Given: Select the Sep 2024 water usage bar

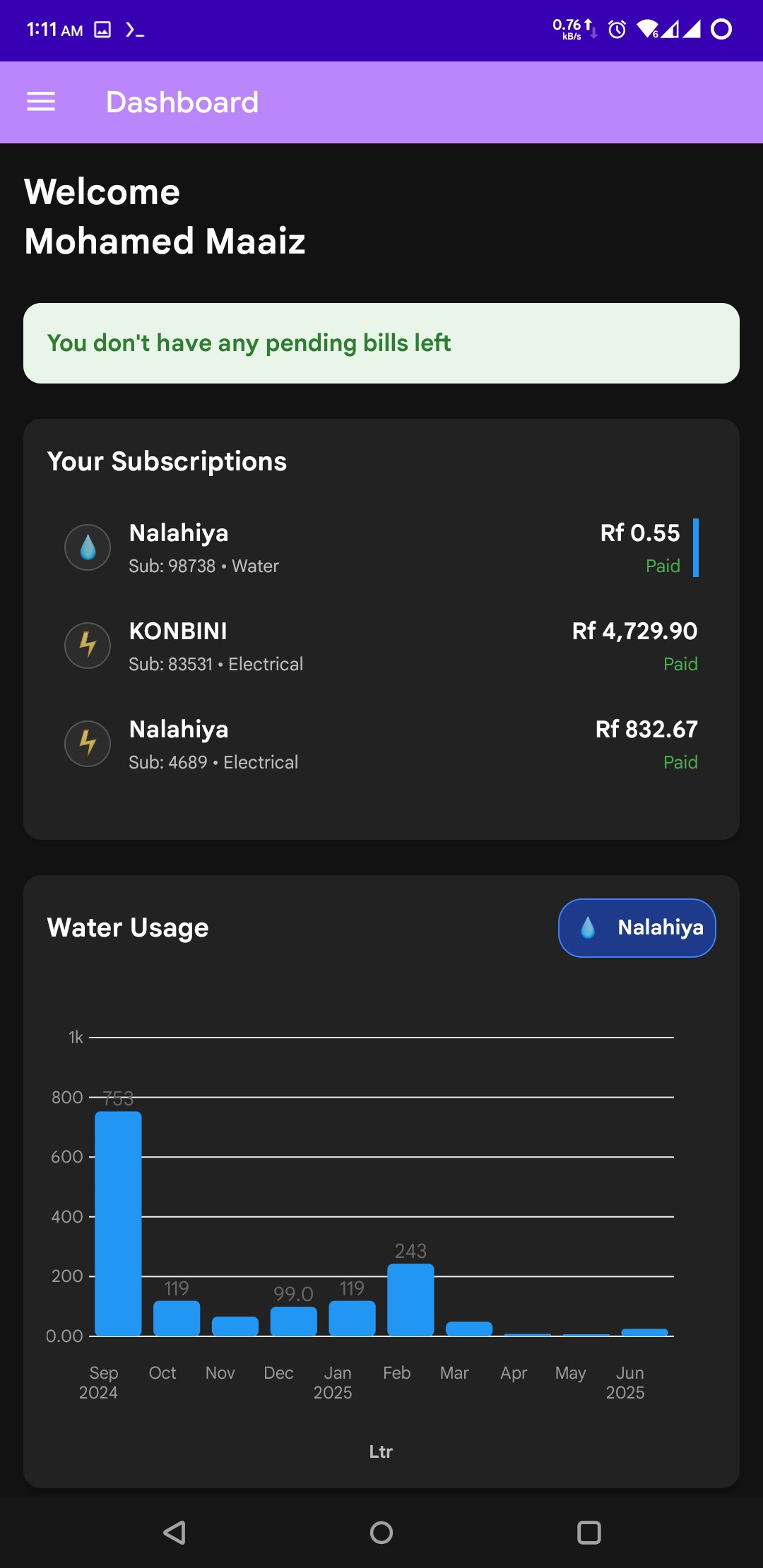Looking at the screenshot, I should [x=118, y=1223].
